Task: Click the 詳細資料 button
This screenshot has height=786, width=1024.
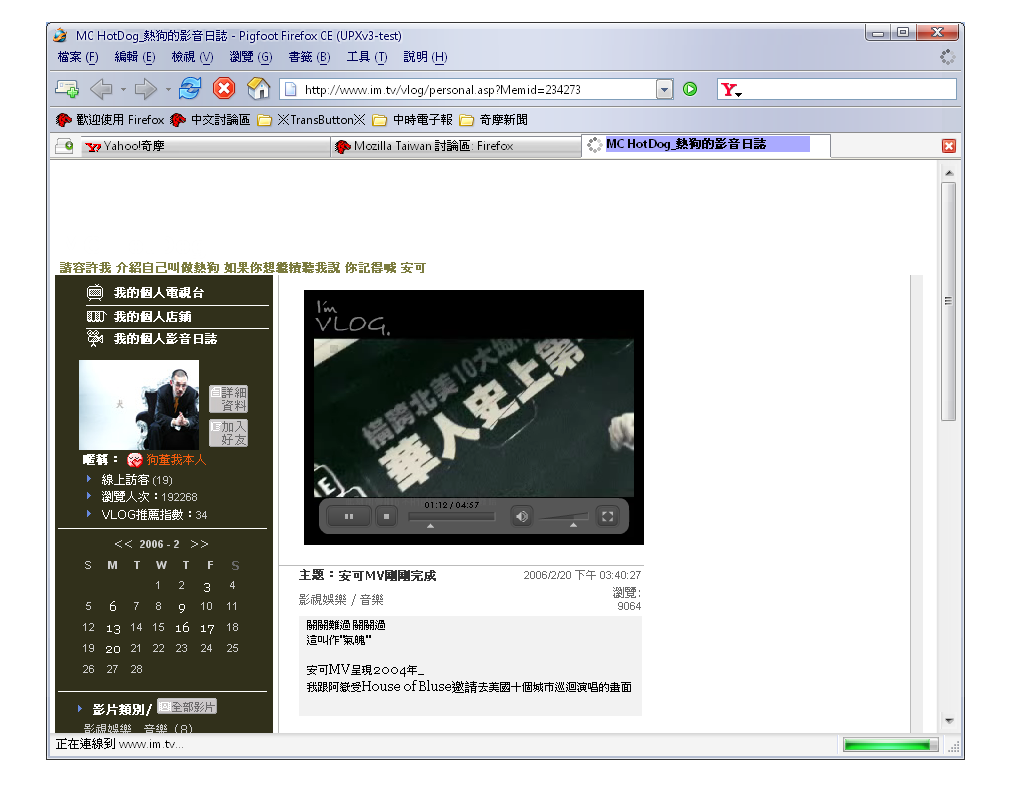Action: click(x=228, y=399)
